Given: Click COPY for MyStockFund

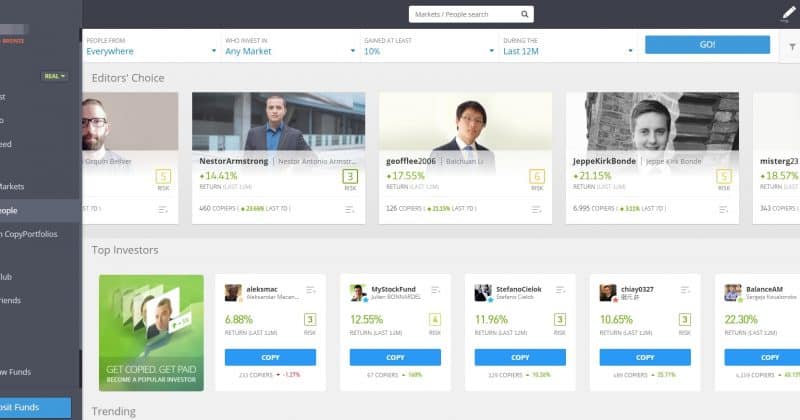Looking at the screenshot, I should pos(395,357).
